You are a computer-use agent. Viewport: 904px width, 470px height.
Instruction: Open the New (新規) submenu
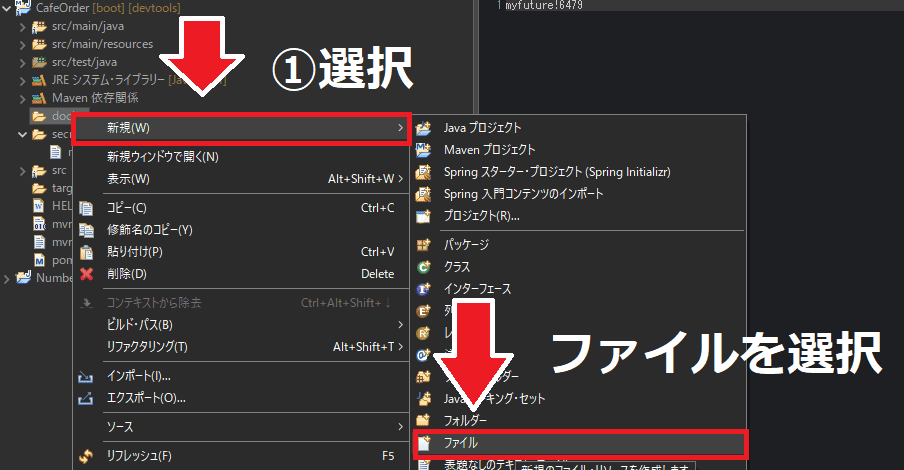point(240,128)
